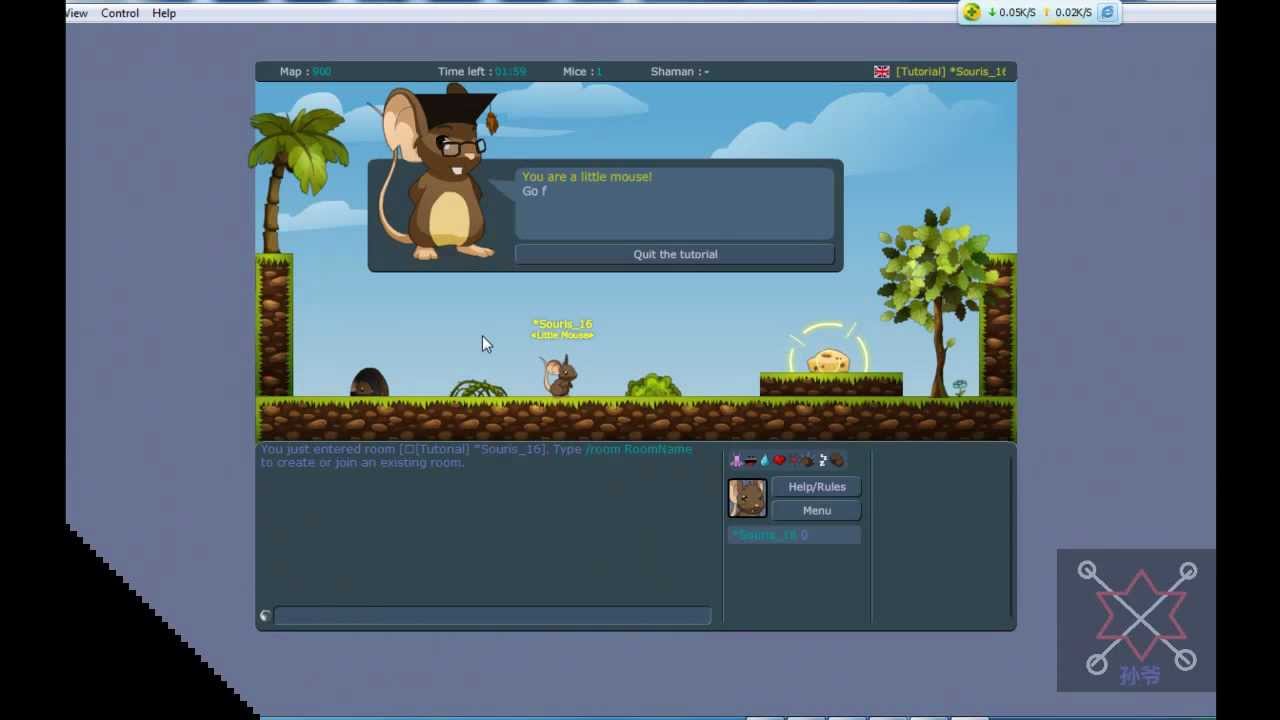Click the browser icon in the speed widget
This screenshot has width=1280, height=720.
tap(1107, 12)
